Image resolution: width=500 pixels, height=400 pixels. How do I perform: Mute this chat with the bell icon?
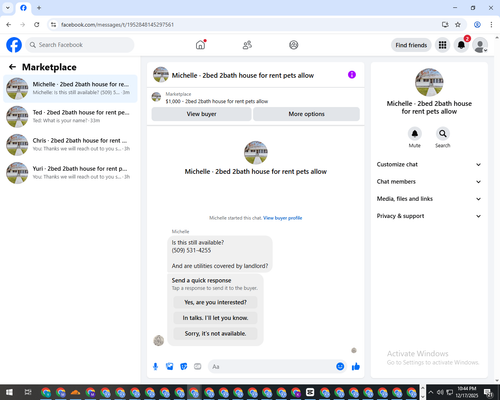pyautogui.click(x=415, y=134)
